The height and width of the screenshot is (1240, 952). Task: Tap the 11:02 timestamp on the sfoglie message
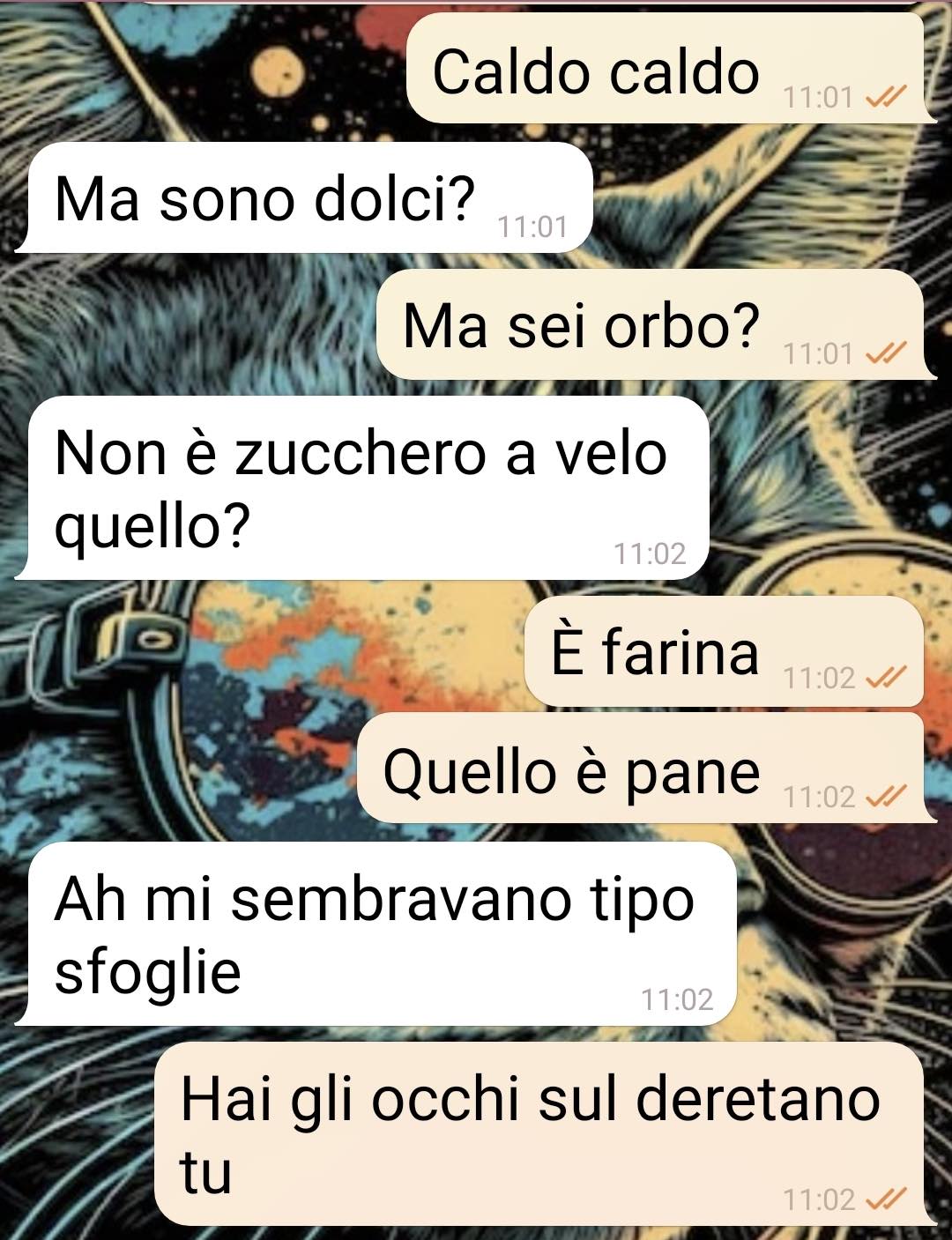click(x=677, y=999)
